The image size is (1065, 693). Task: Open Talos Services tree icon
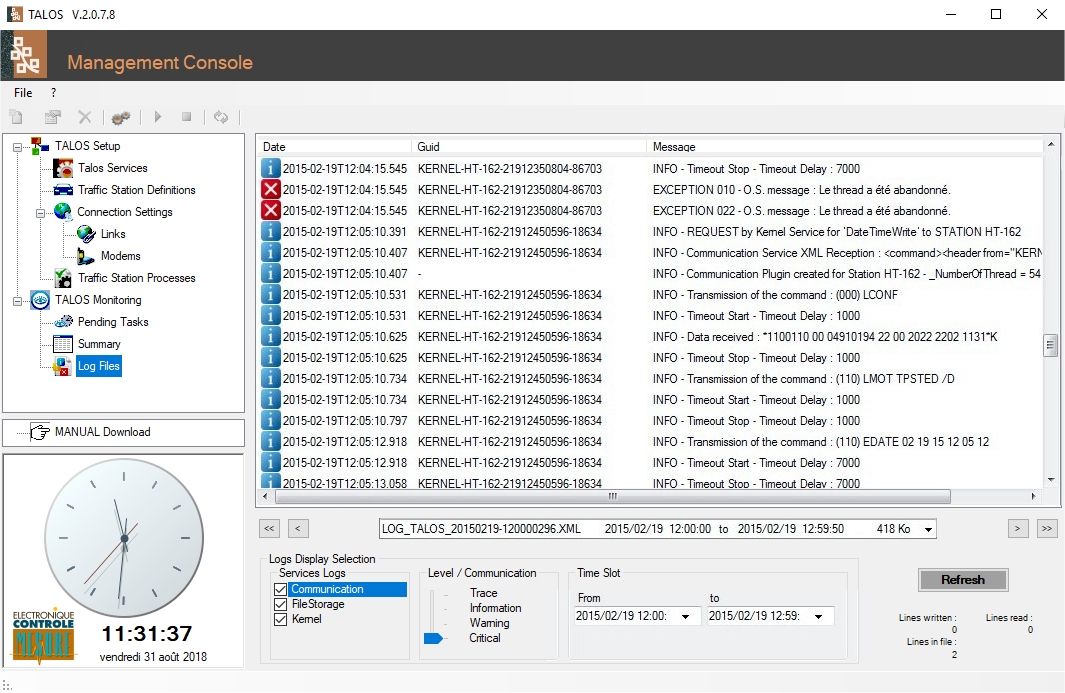63,168
